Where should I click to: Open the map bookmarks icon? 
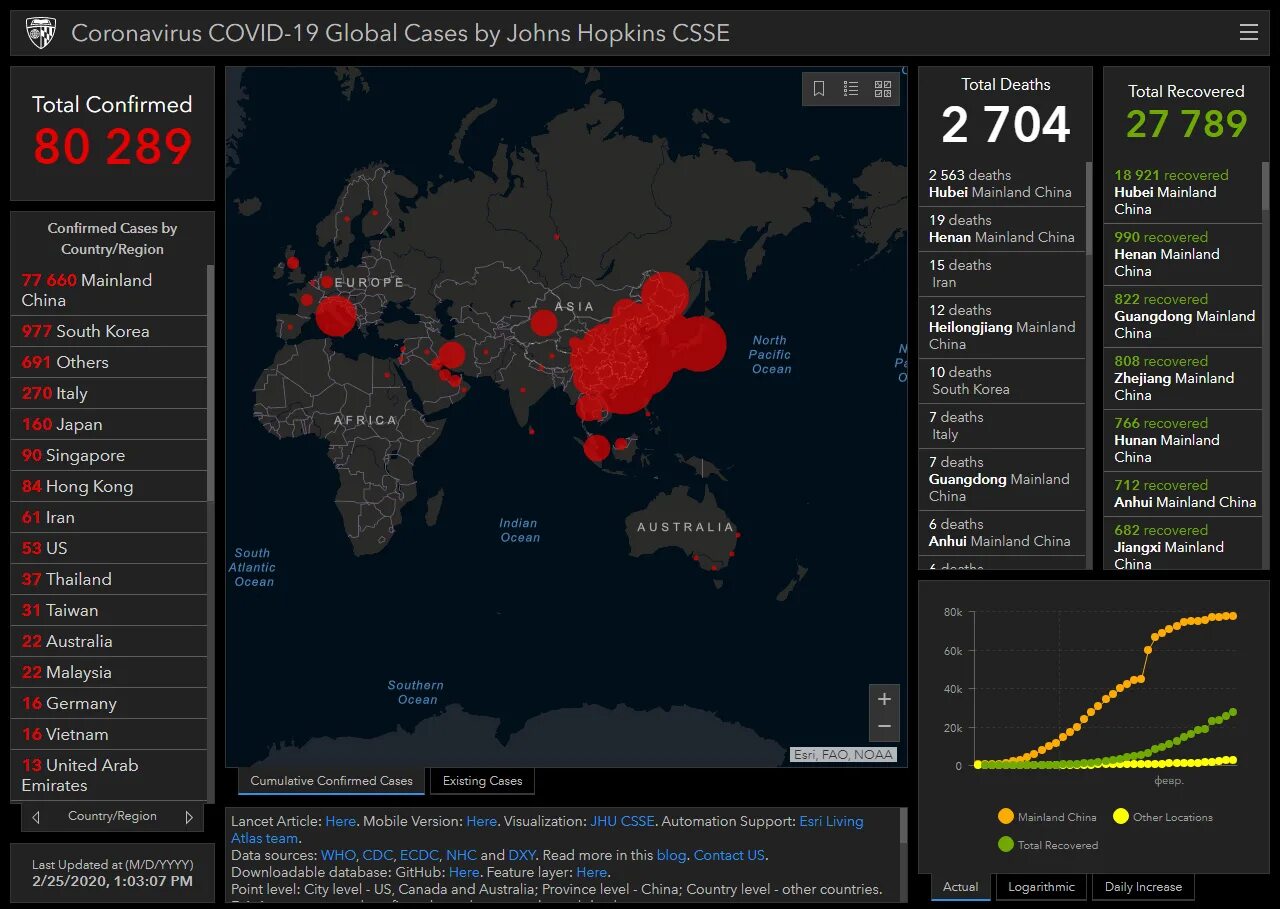click(x=819, y=89)
